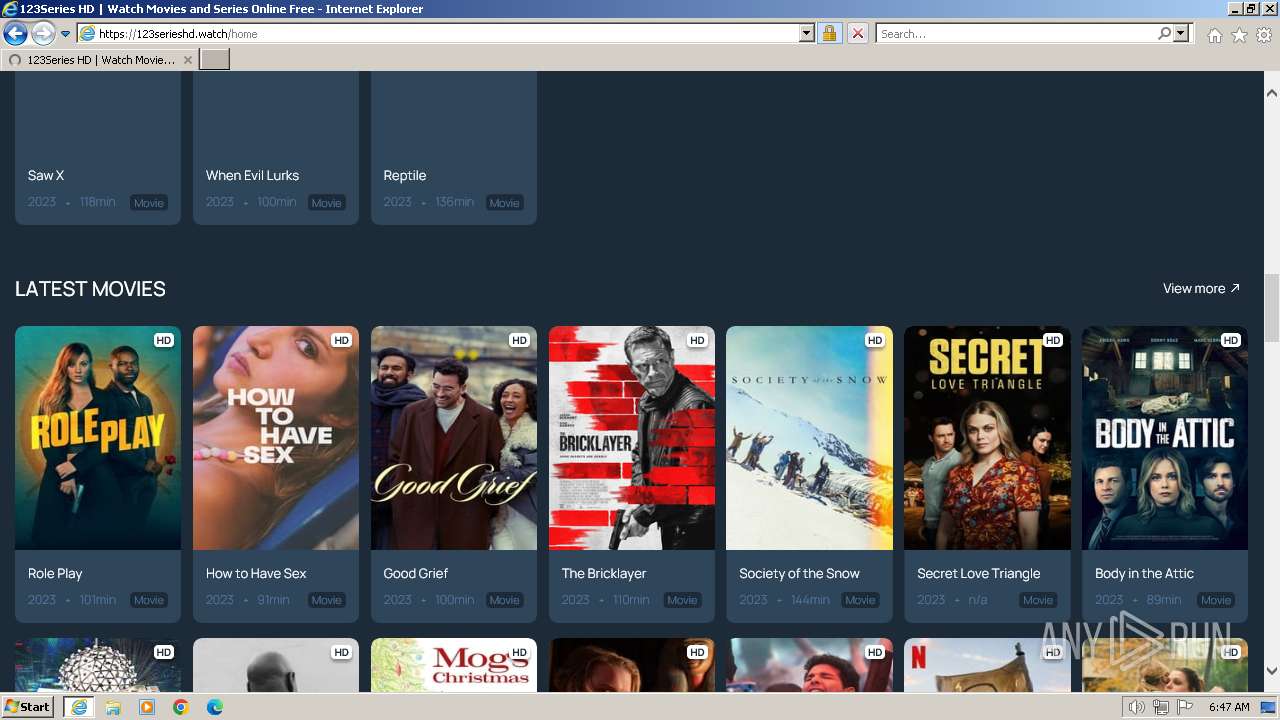Click the vertical scrollbar thumb
Screen dimensions: 1280x720
pos(1272,307)
